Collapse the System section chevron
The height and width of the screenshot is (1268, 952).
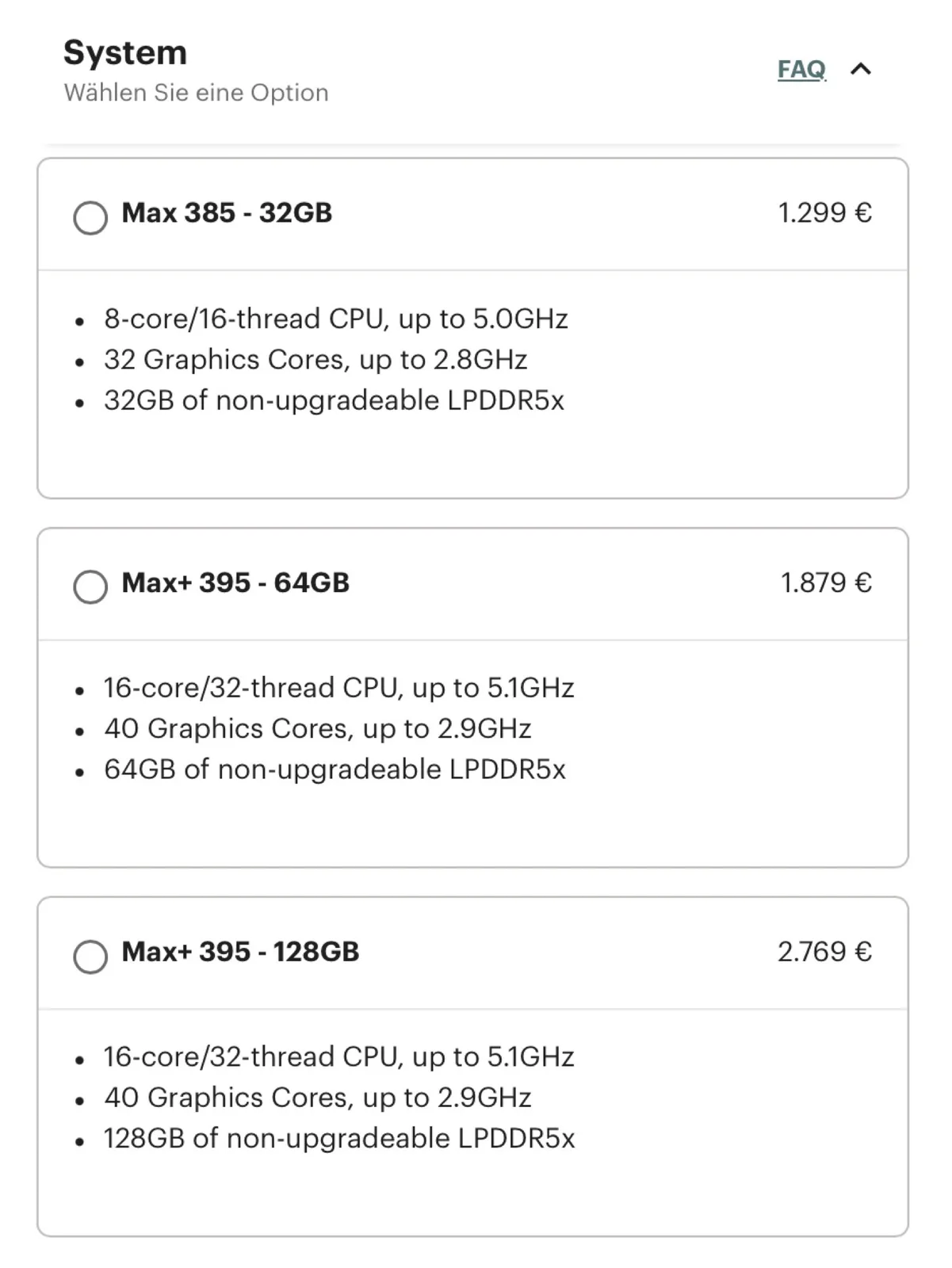861,70
